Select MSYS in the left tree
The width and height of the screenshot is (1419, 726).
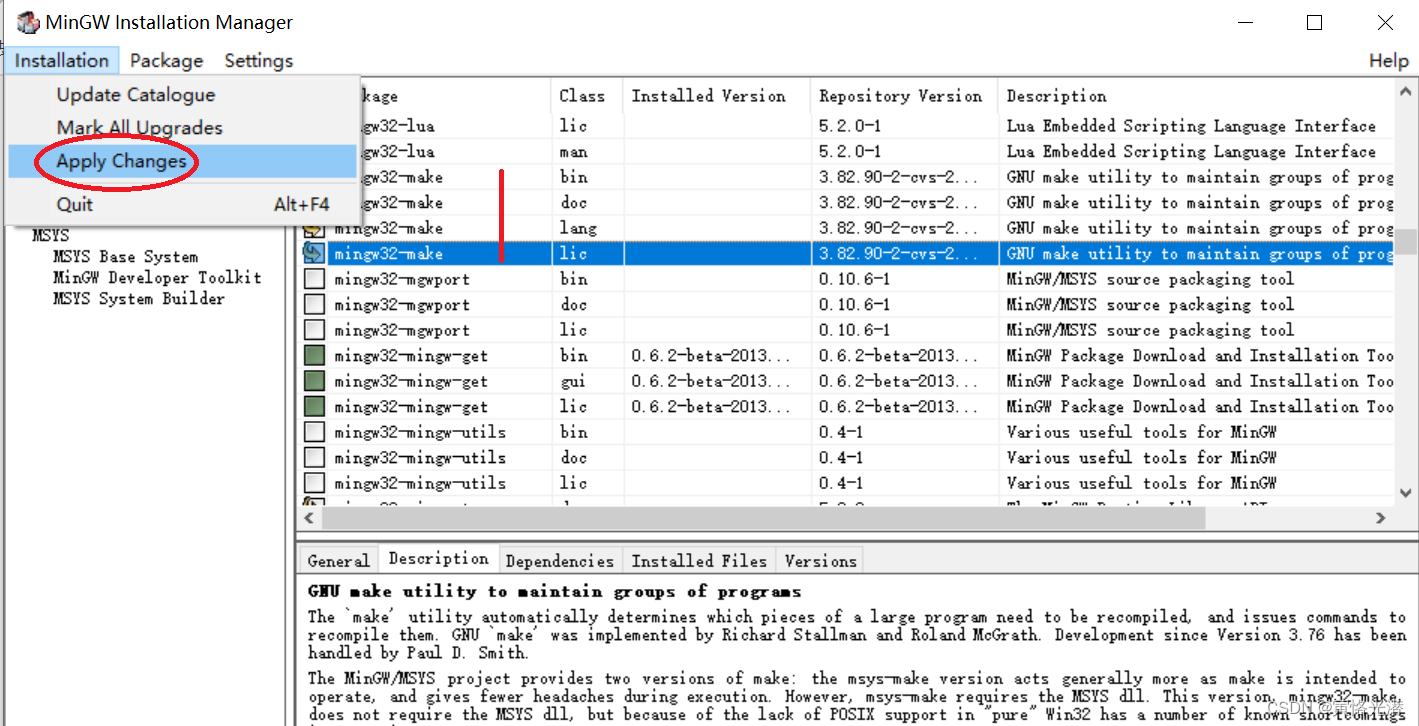coord(51,237)
